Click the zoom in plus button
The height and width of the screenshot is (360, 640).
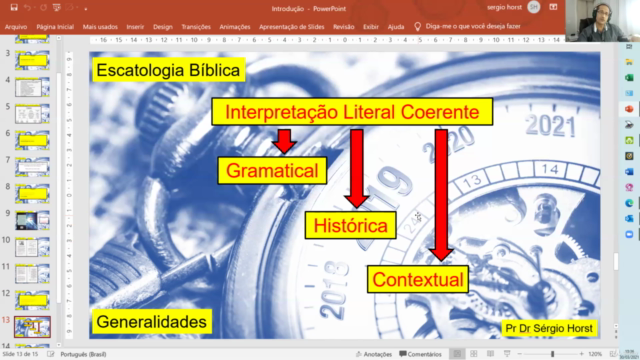click(x=581, y=354)
